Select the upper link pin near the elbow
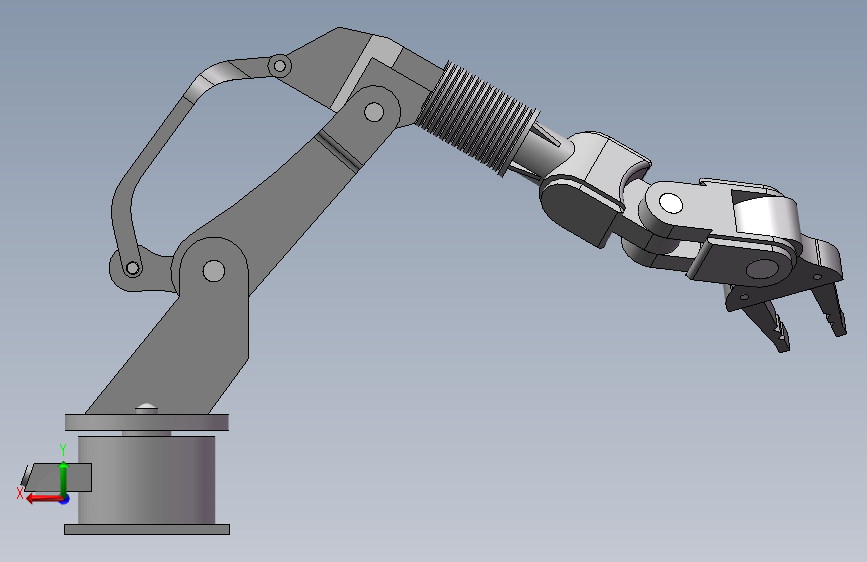Image resolution: width=867 pixels, height=562 pixels. 280,66
